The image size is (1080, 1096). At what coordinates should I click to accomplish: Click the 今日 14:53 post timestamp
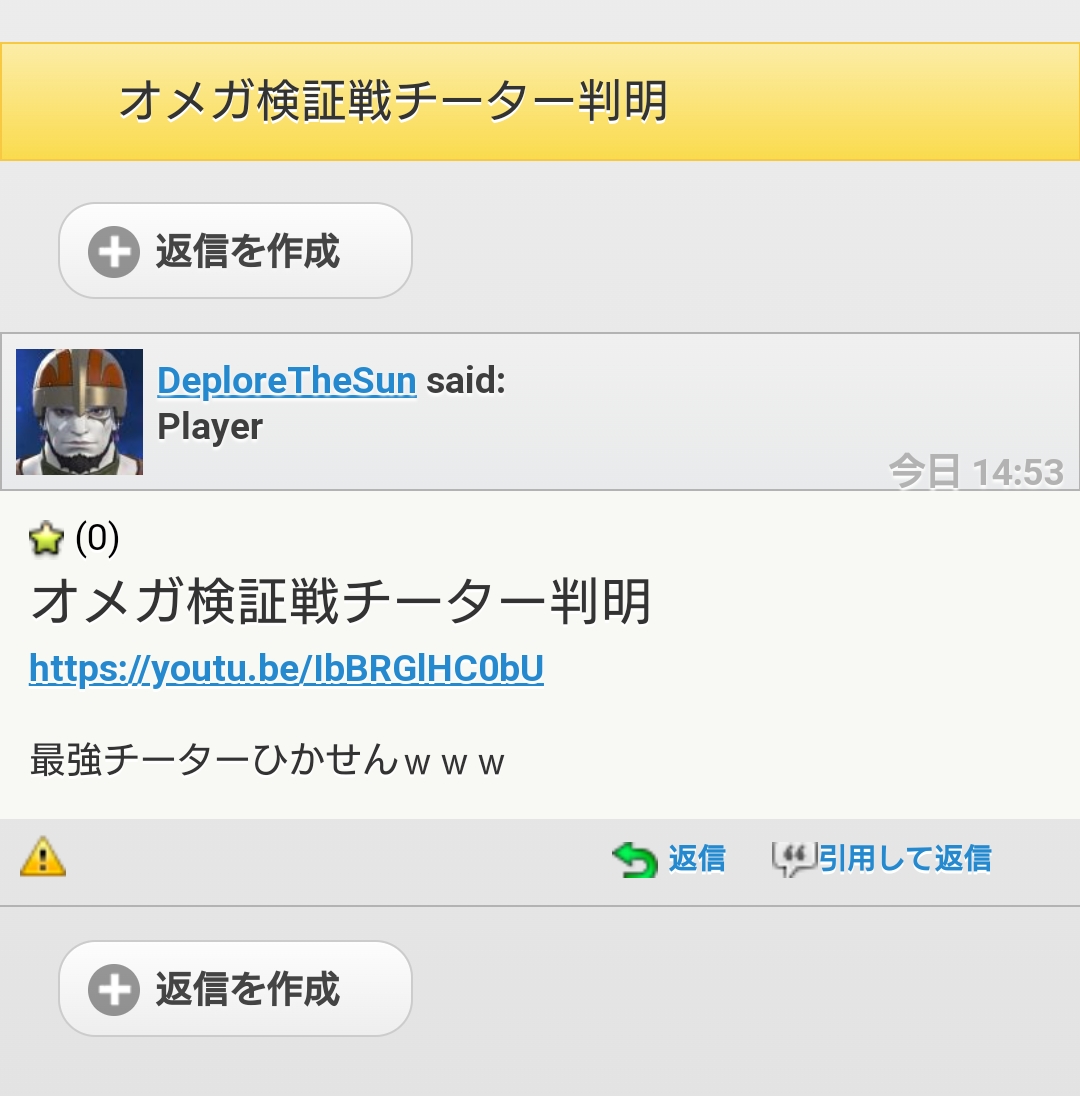[977, 472]
